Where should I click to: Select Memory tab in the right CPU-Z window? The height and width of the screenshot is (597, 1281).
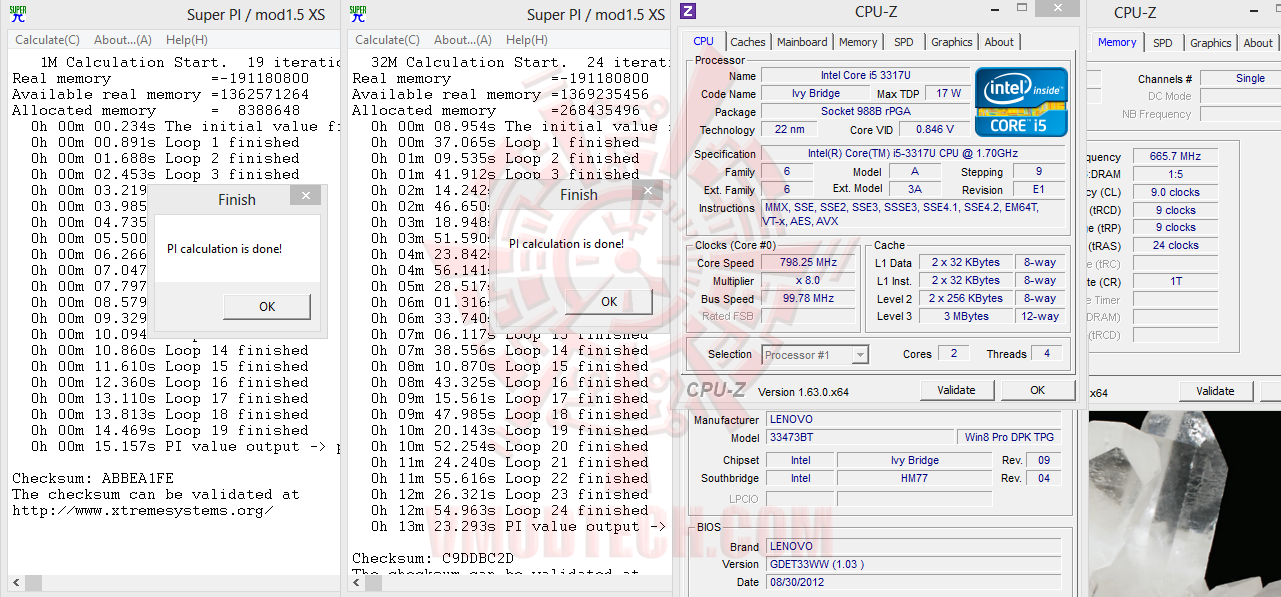click(1117, 42)
